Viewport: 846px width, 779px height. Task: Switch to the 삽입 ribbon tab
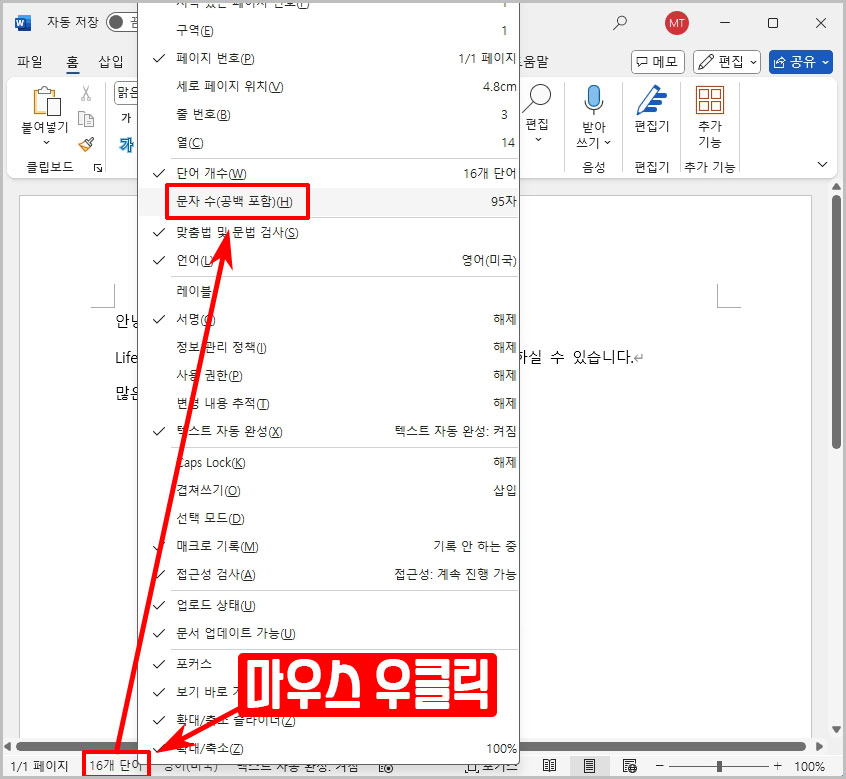click(x=112, y=62)
